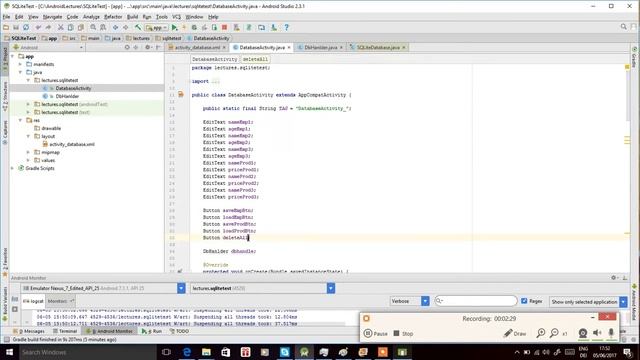Collapse the res folder node
Viewport: 640px width, 360px height.
coord(20,120)
